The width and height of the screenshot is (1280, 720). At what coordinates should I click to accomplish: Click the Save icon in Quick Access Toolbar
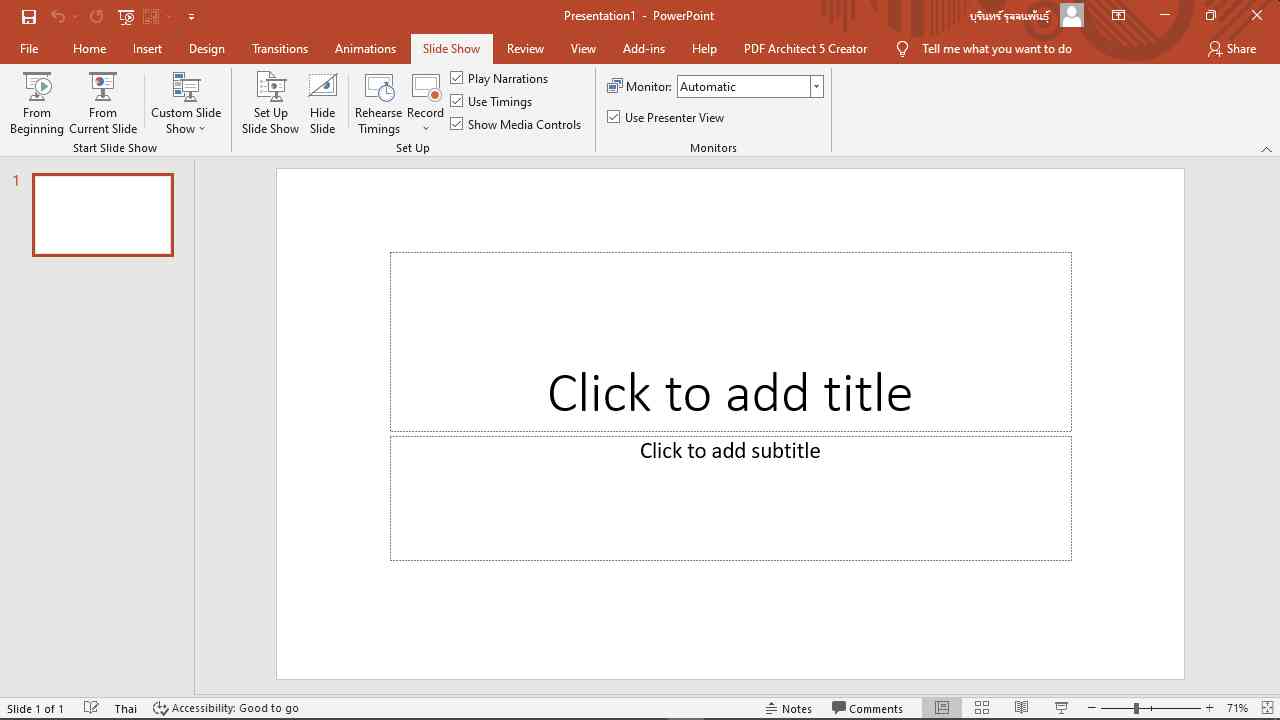29,16
